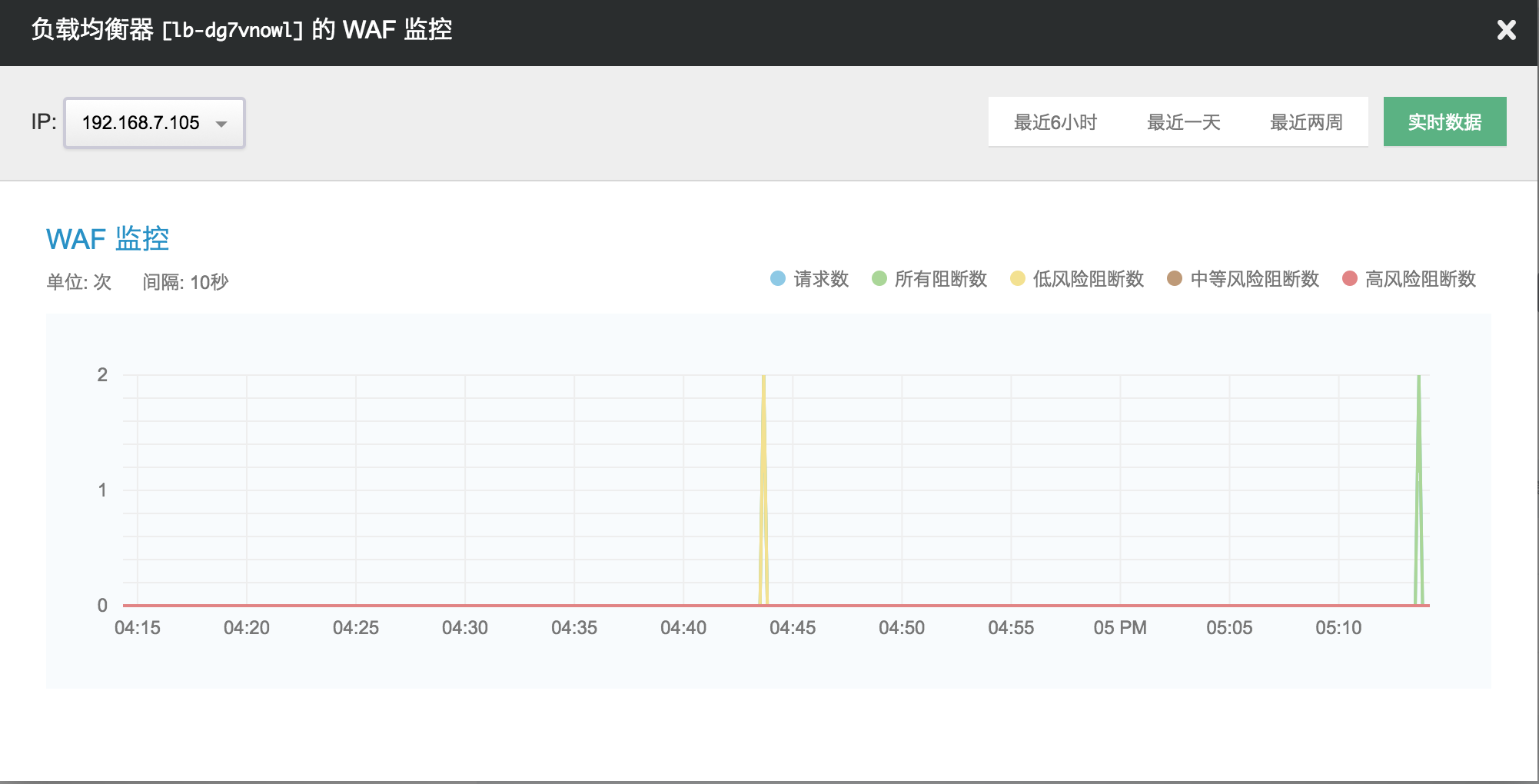
Task: Click the dropdown arrow next to 192.168.7.105
Action: click(221, 124)
